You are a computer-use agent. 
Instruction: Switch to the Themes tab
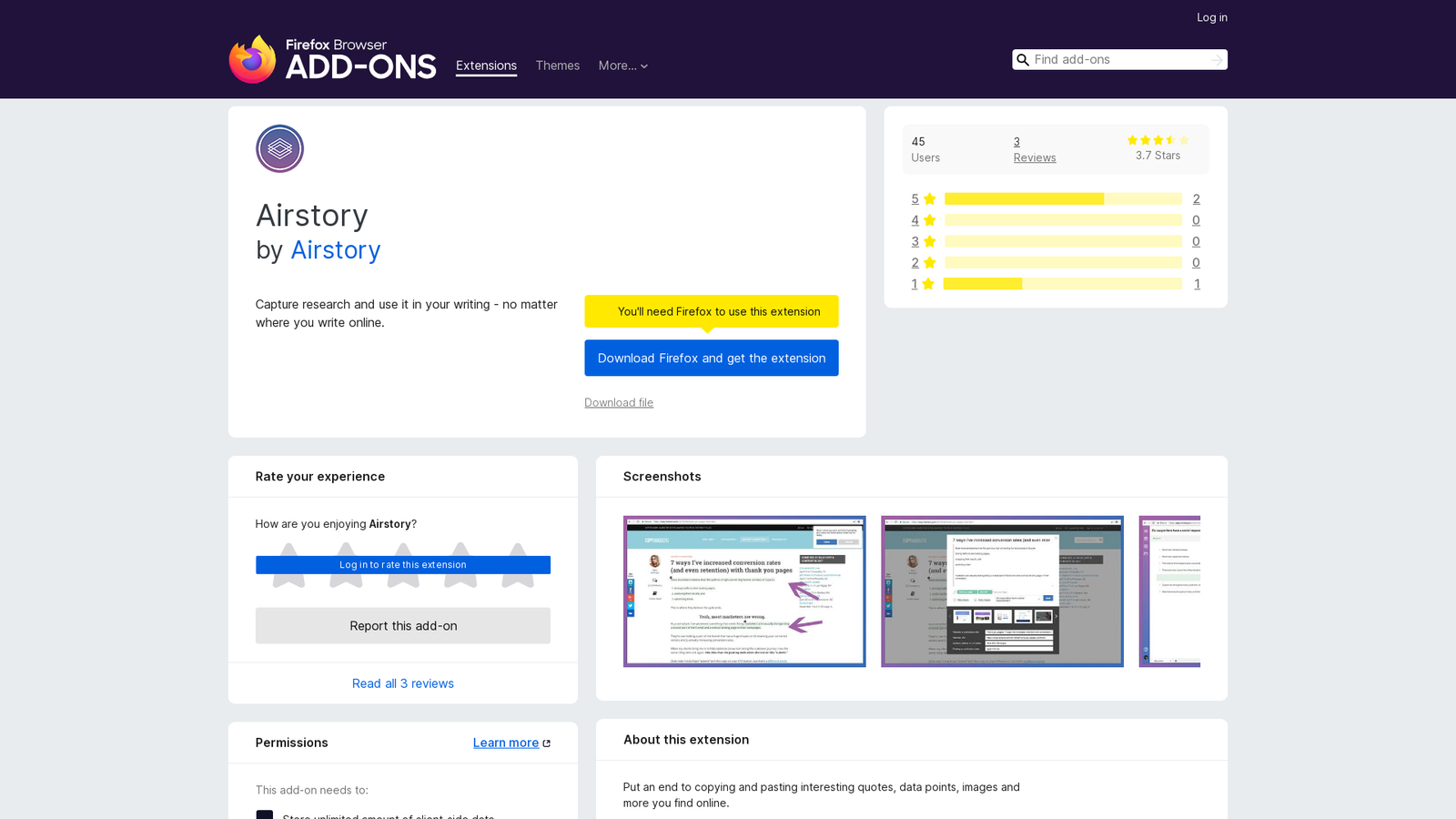click(557, 66)
